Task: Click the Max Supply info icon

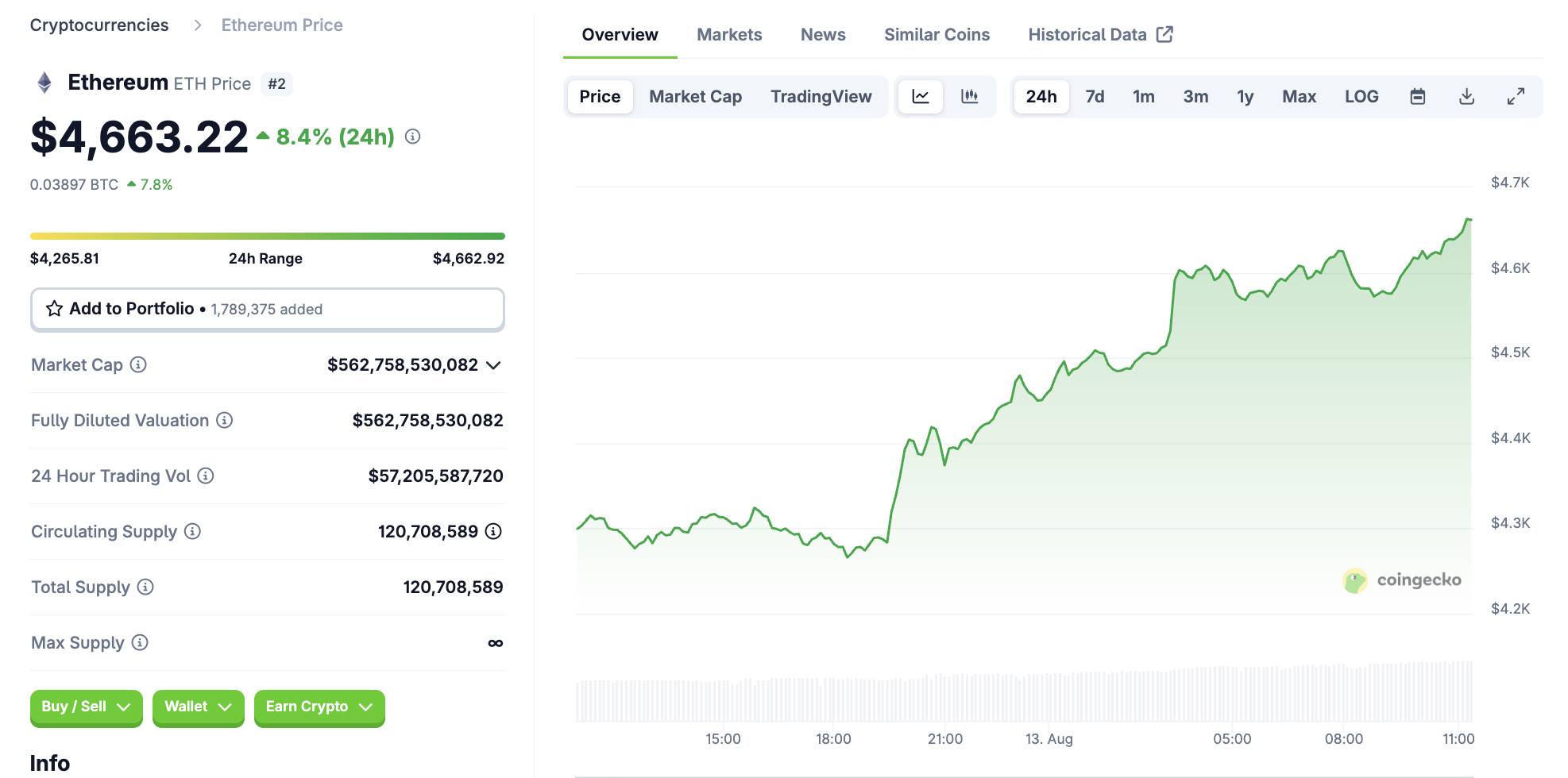Action: (140, 642)
